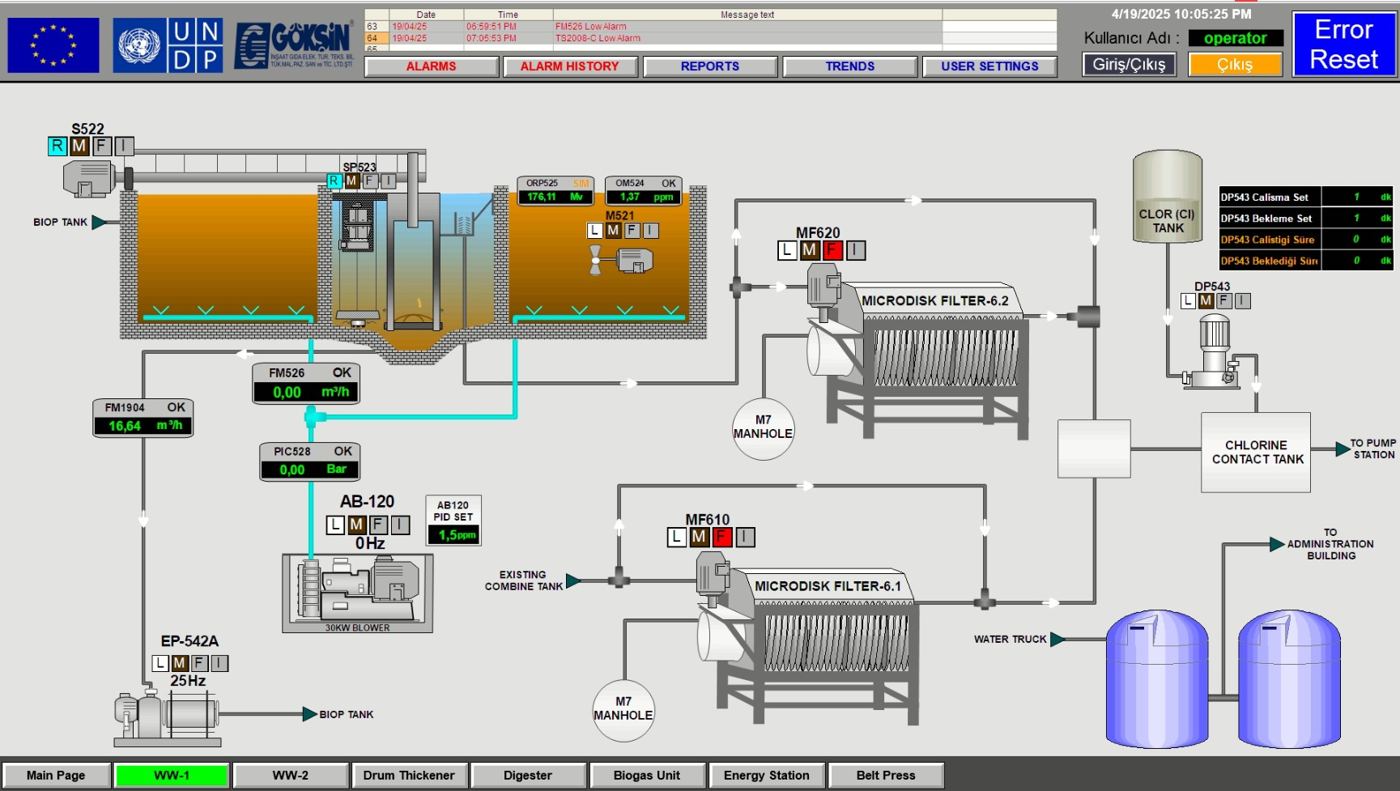Toggle the M mode box for M521
Image resolution: width=1400 pixels, height=791 pixels.
pyautogui.click(x=616, y=230)
